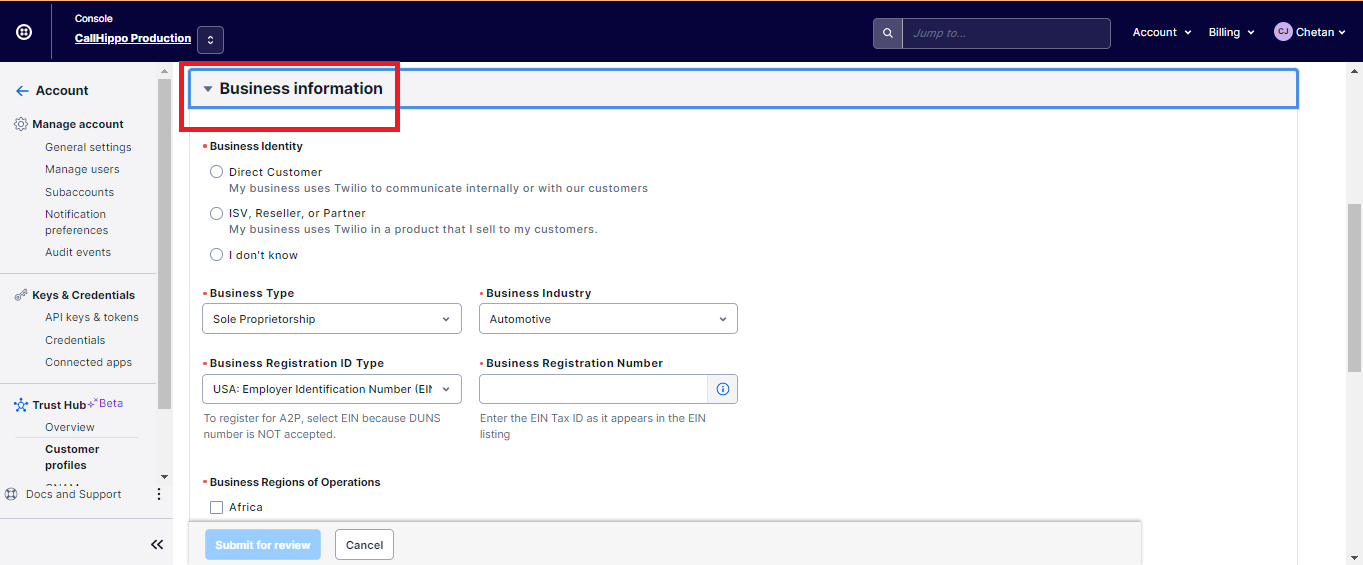Open Manage users in sidebar
This screenshot has width=1363, height=565.
[82, 169]
